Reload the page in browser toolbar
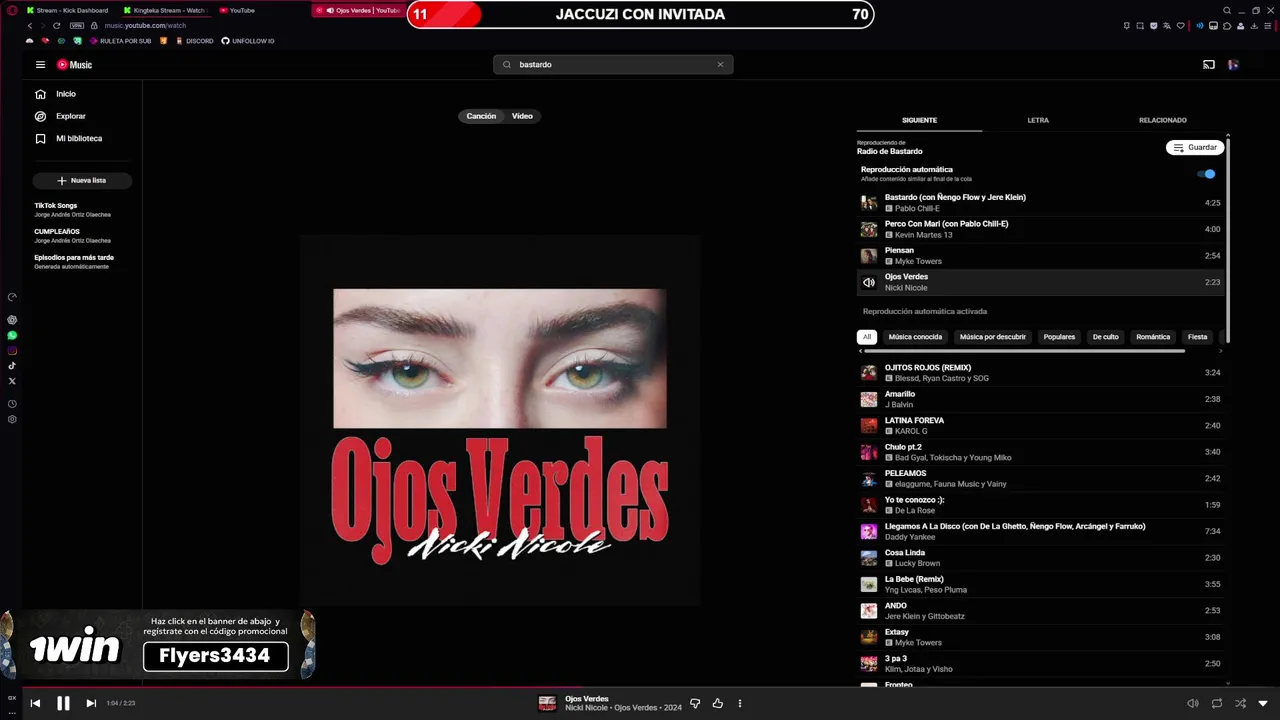 [x=56, y=25]
